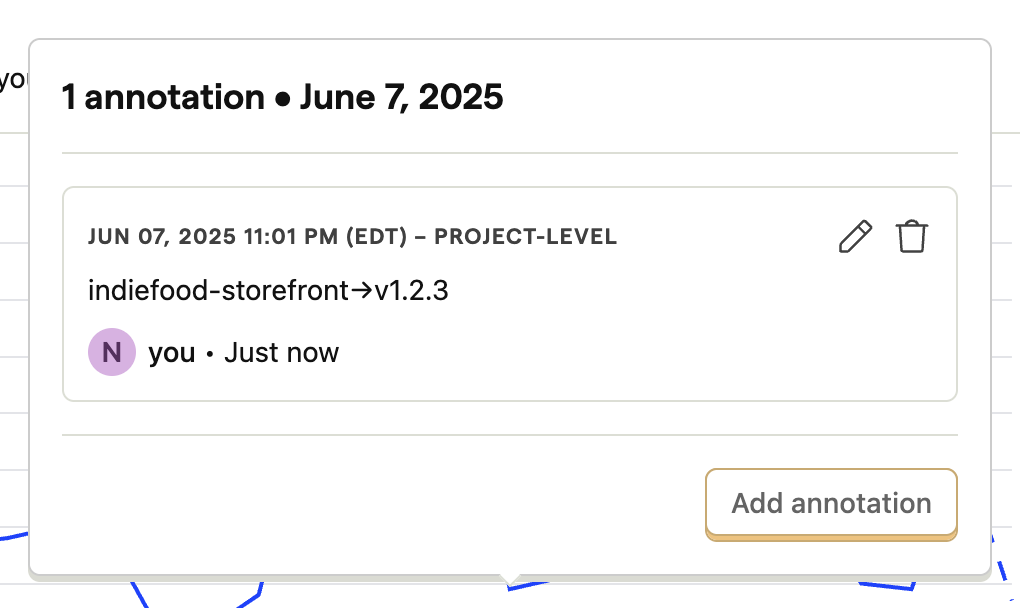The height and width of the screenshot is (608, 1020).
Task: Click blue line segment beside popover pointer
Action: 528,585
